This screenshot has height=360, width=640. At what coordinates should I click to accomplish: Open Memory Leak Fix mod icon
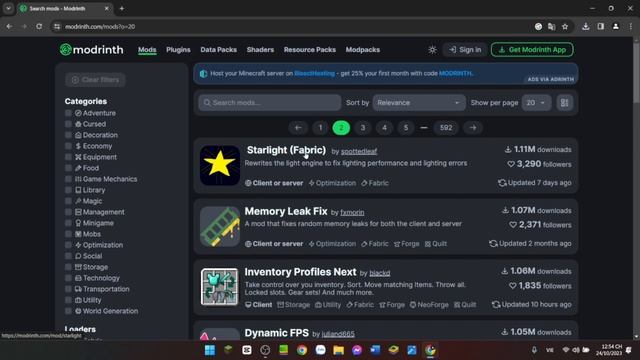220,226
